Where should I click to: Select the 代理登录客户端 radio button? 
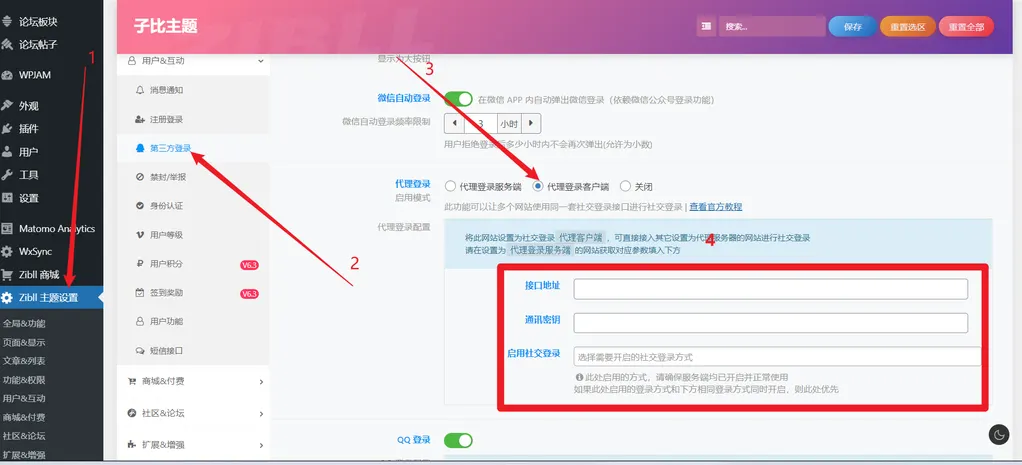[x=538, y=187]
